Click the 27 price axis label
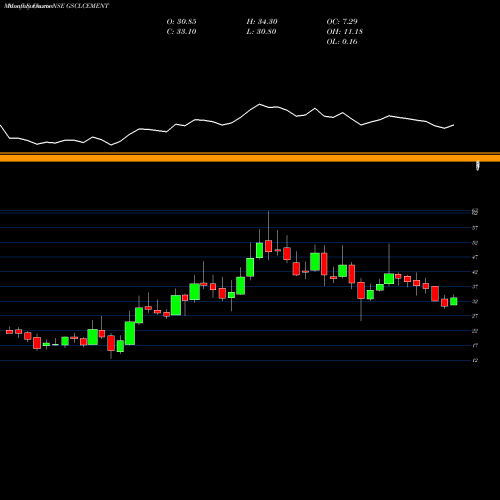 (475, 316)
